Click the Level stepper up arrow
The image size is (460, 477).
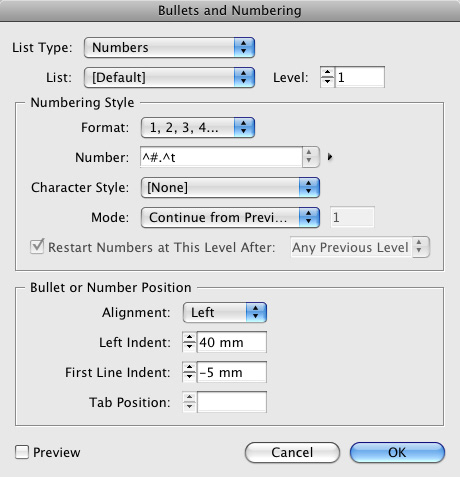point(327,73)
